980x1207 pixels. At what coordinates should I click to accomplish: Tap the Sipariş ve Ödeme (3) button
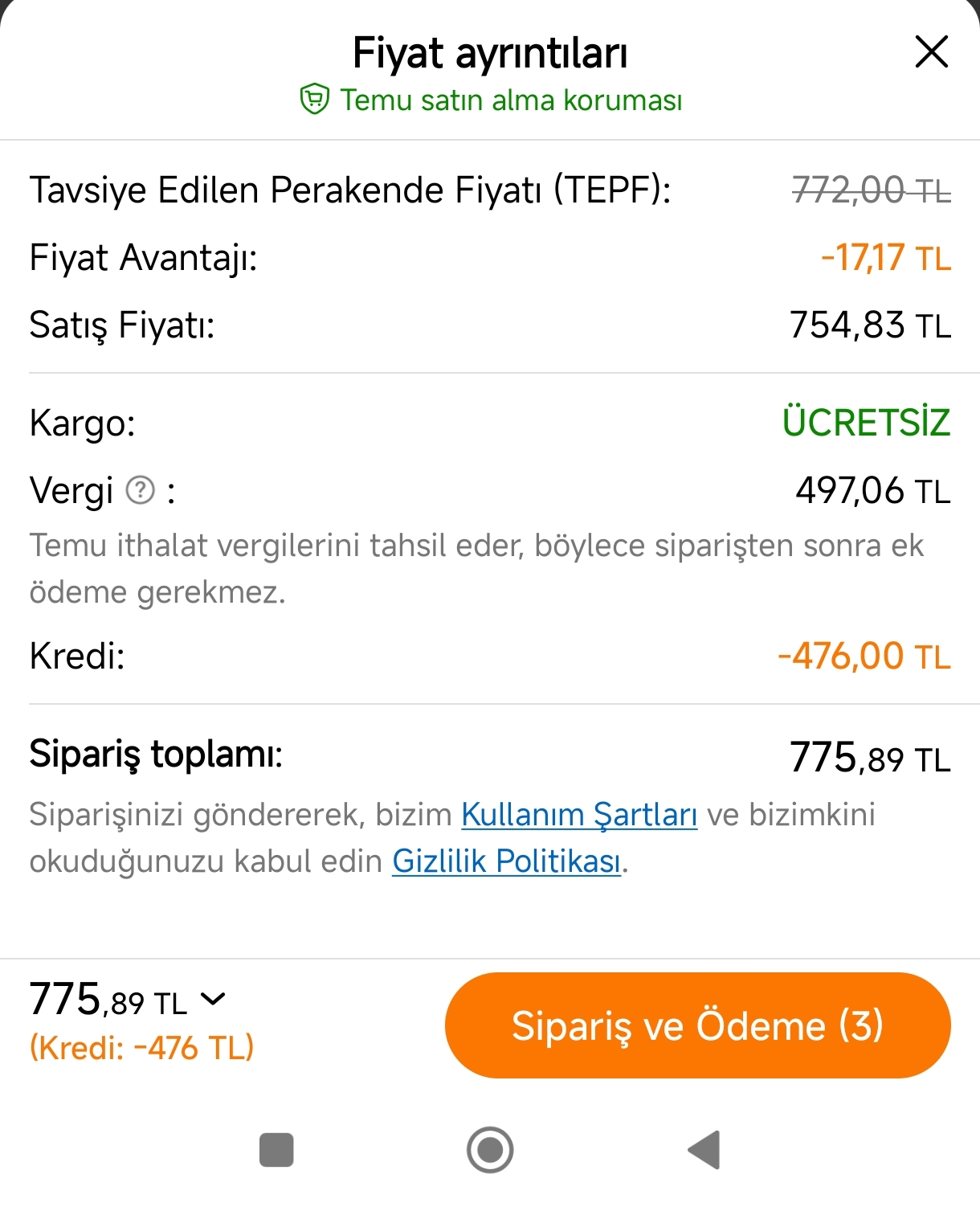coord(698,1025)
